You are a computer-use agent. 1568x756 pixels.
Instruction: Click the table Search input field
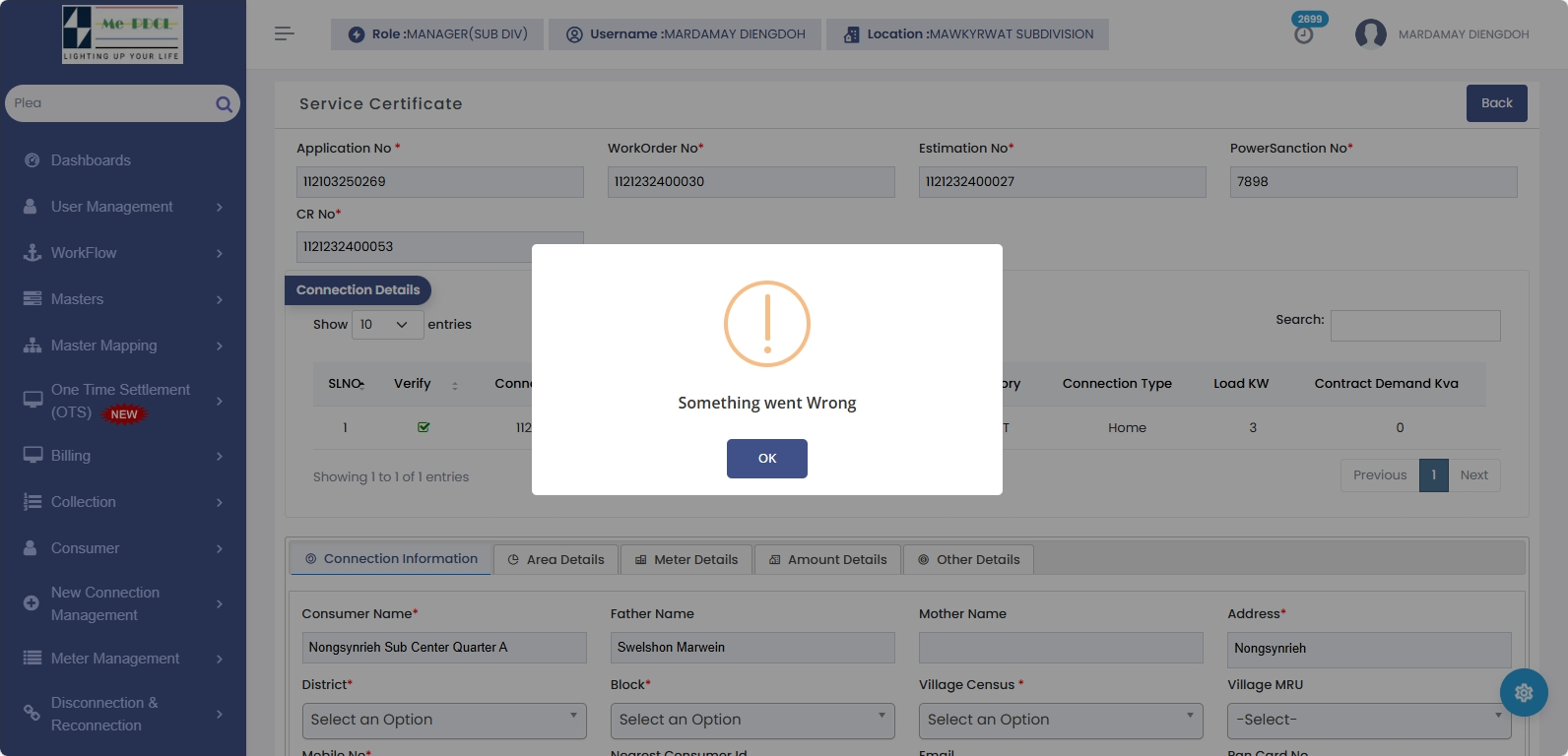pos(1415,326)
